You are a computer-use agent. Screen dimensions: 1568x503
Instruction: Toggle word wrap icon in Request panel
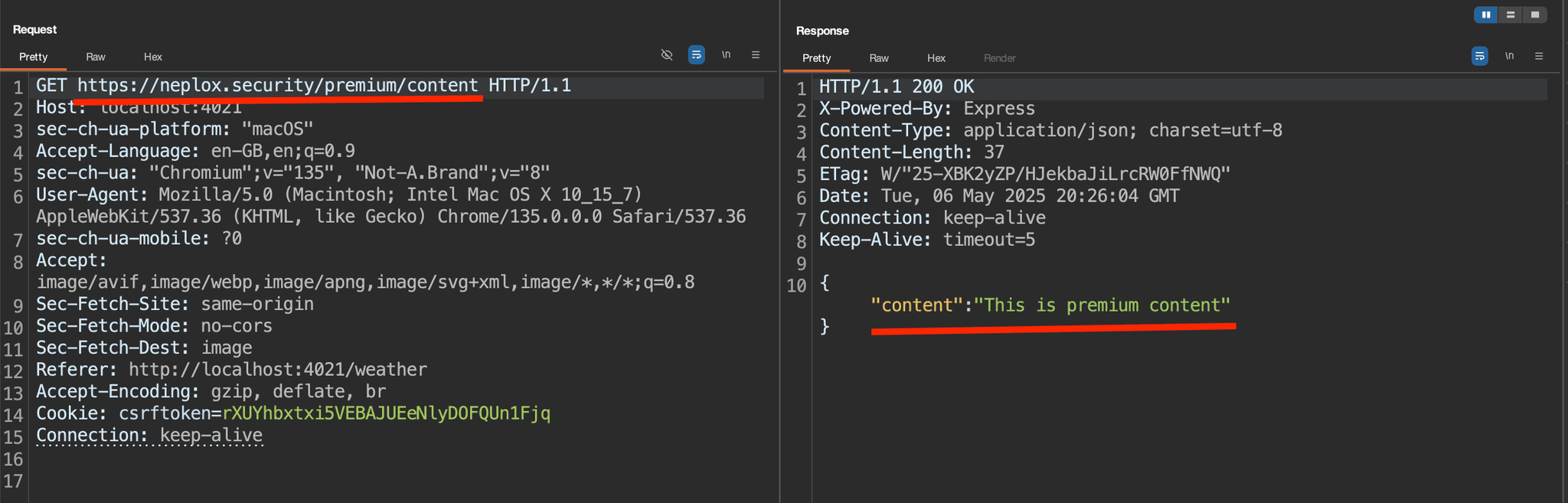tap(696, 55)
